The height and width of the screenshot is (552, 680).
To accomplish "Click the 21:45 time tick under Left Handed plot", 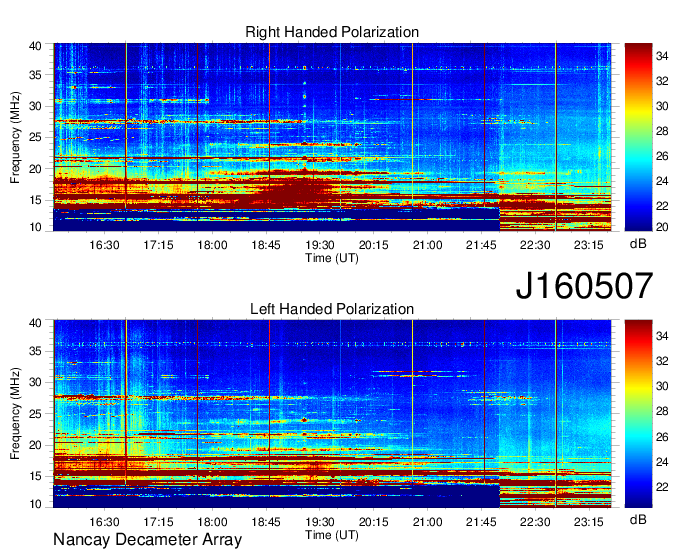I will coord(481,522).
